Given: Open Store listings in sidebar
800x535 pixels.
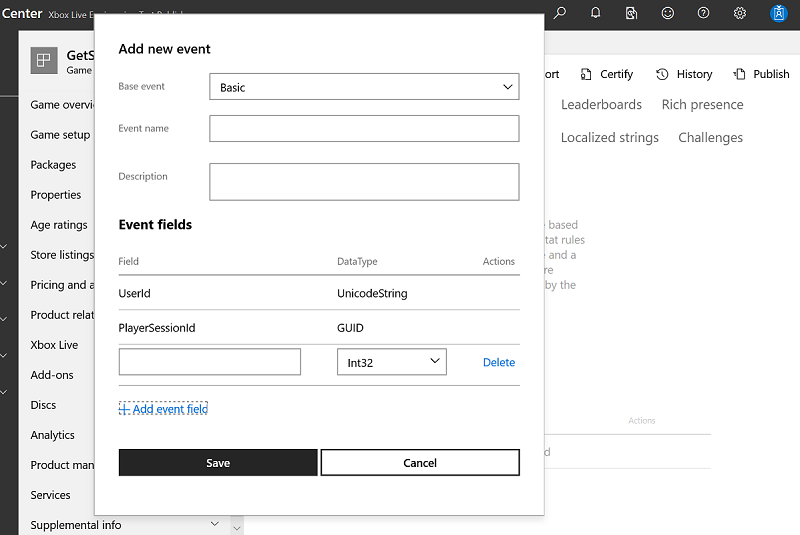Looking at the screenshot, I should pyautogui.click(x=62, y=255).
